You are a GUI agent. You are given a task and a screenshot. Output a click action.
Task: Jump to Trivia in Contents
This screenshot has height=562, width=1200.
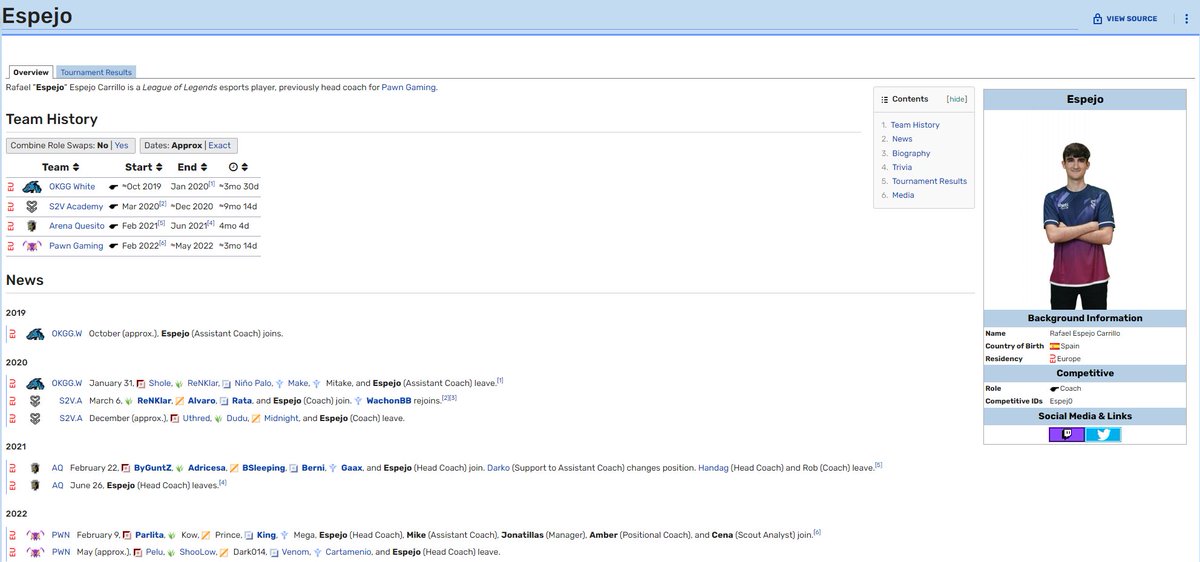click(902, 167)
